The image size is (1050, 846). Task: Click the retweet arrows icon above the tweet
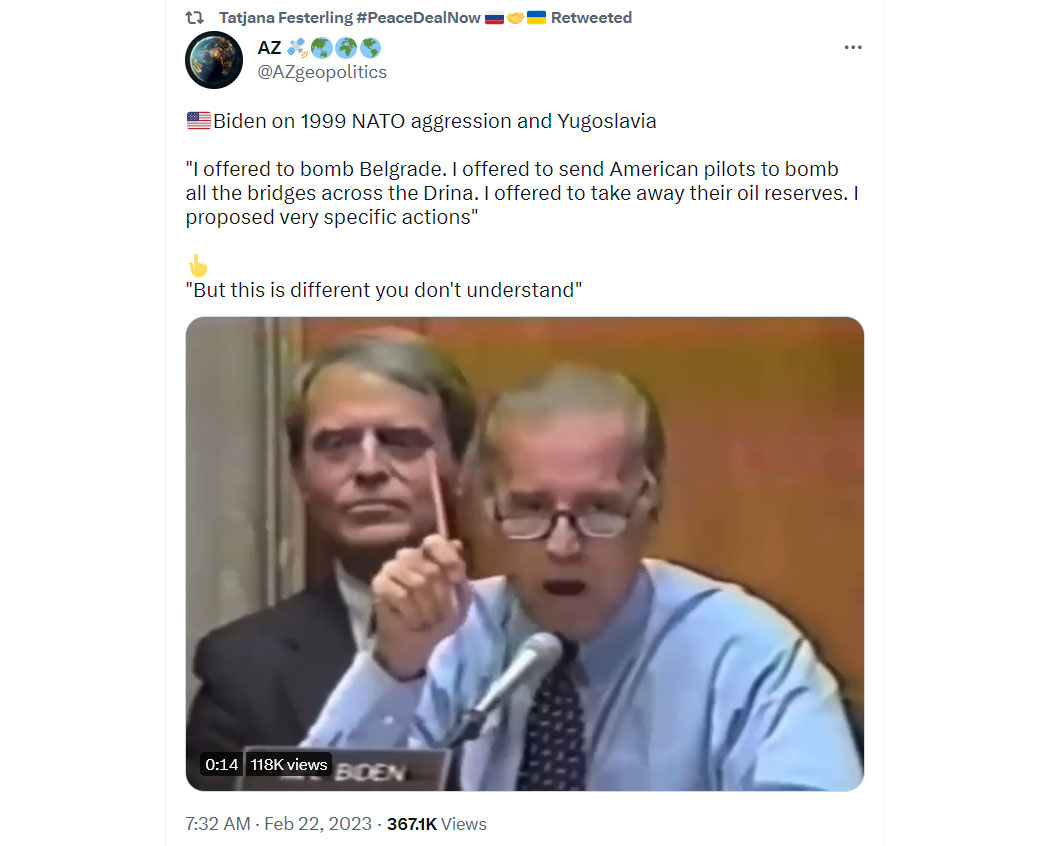click(194, 17)
